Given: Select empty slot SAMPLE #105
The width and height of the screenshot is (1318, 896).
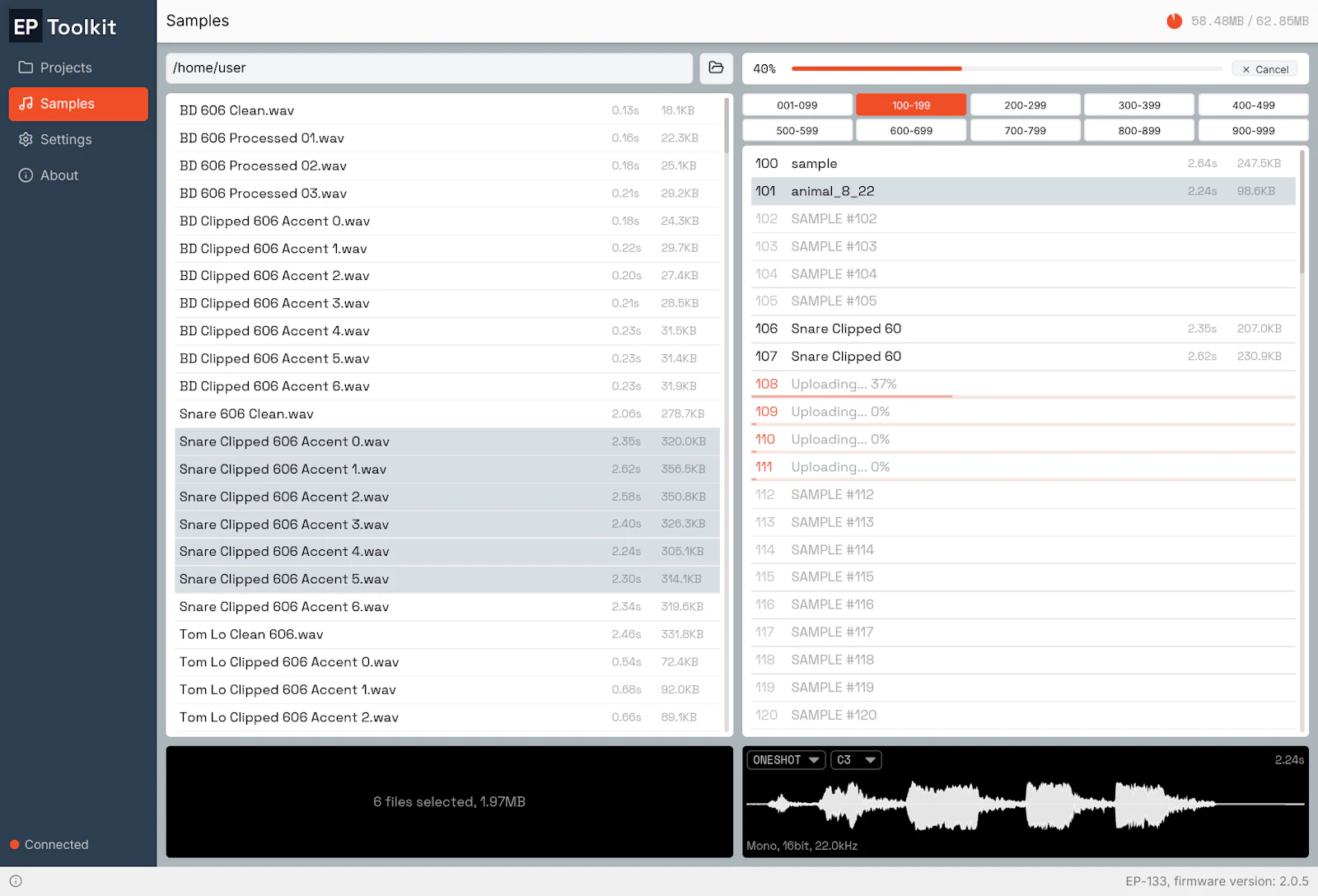Looking at the screenshot, I should (x=1023, y=301).
